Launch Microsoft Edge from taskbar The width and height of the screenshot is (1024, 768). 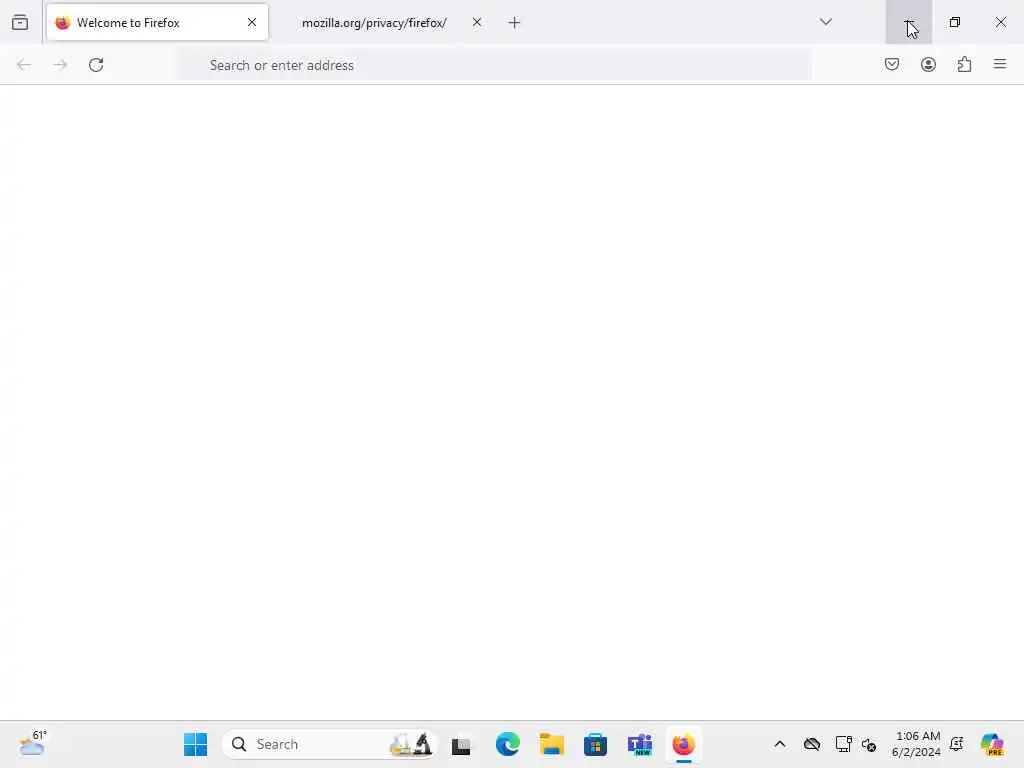tap(507, 744)
